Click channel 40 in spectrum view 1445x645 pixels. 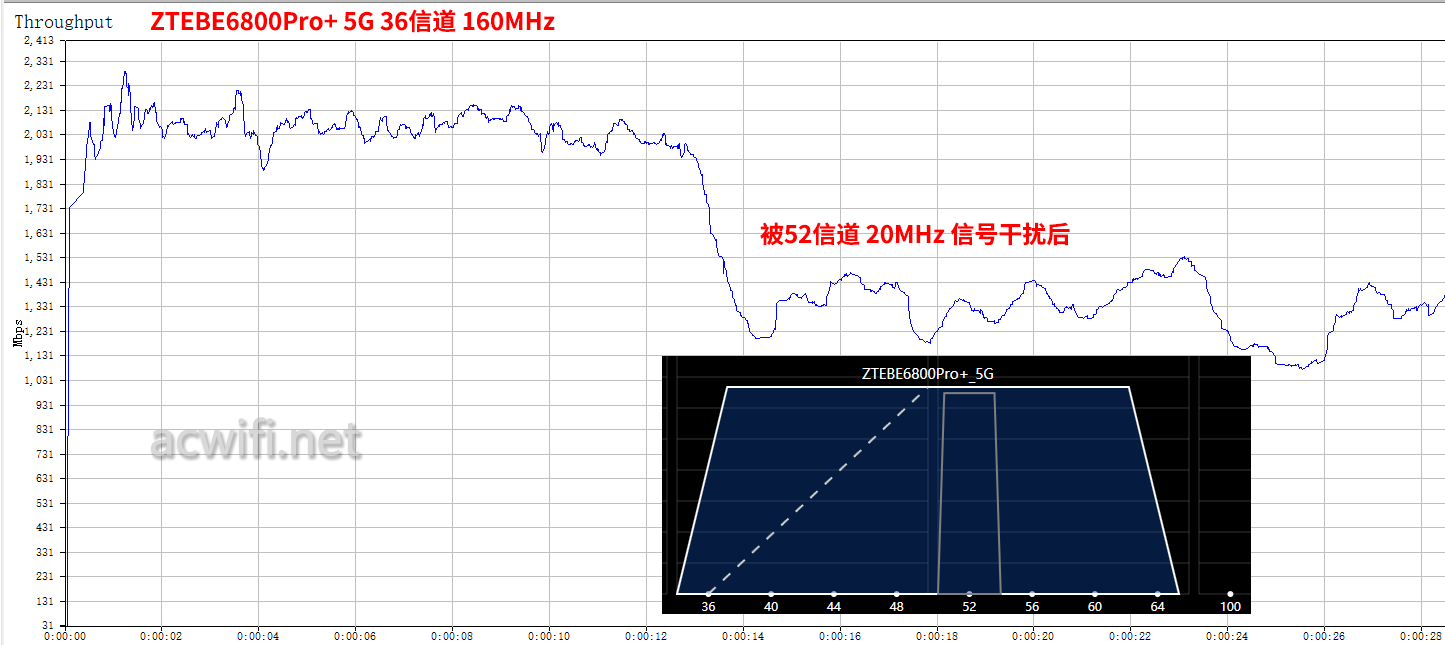[771, 605]
